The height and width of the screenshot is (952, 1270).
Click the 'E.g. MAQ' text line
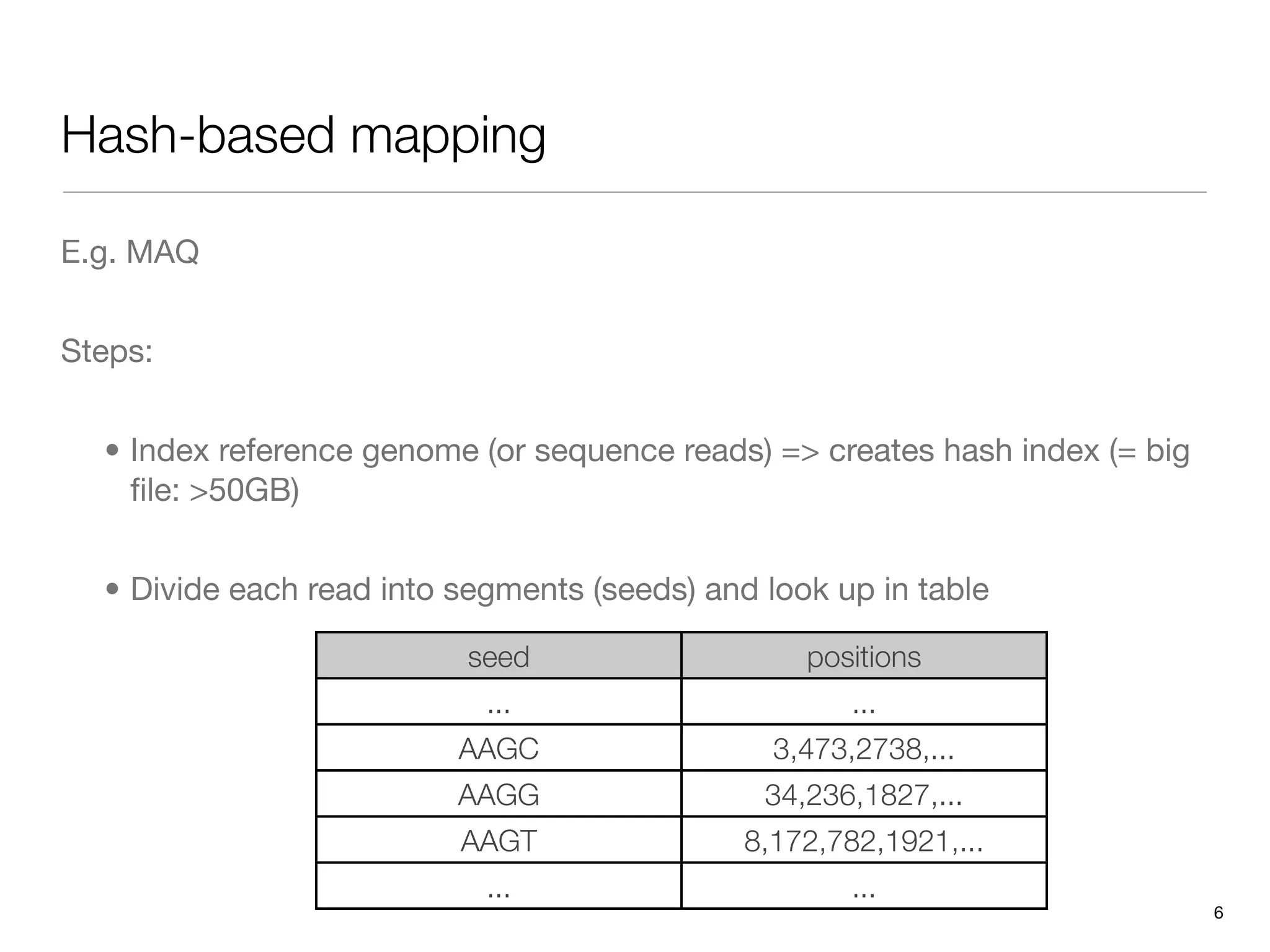130,252
